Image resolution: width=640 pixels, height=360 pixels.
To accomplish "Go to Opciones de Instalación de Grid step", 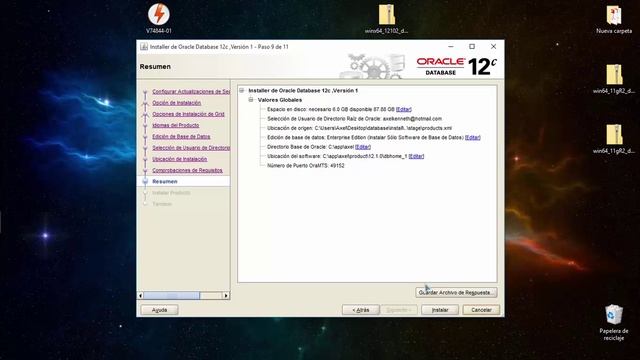I will pyautogui.click(x=188, y=114).
